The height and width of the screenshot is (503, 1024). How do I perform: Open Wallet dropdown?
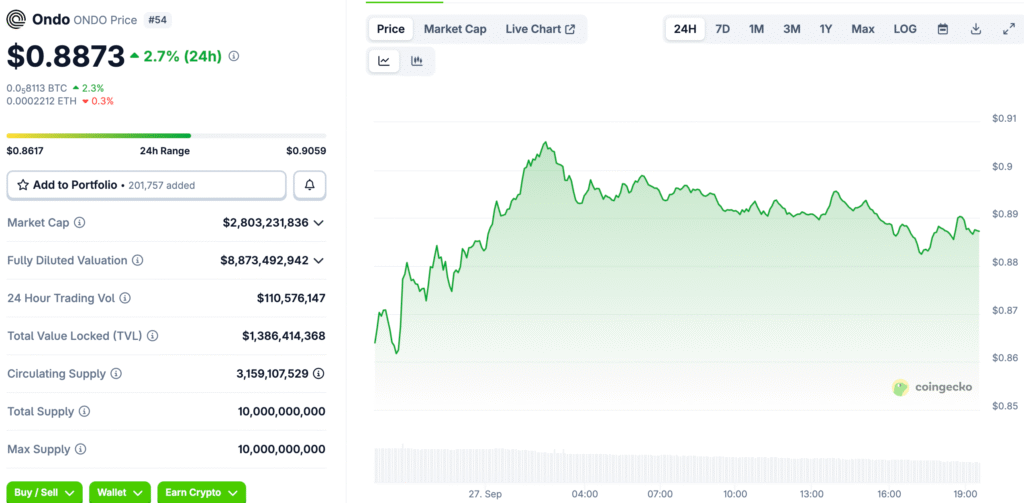(x=120, y=493)
